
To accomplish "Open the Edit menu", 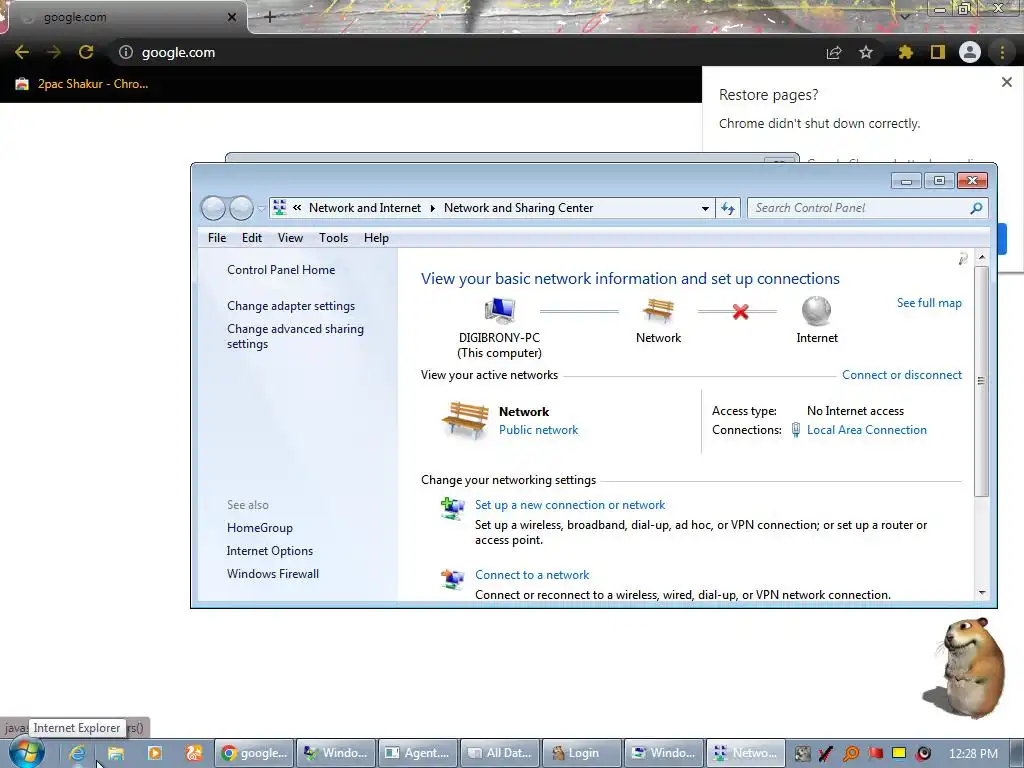I will click(x=251, y=238).
